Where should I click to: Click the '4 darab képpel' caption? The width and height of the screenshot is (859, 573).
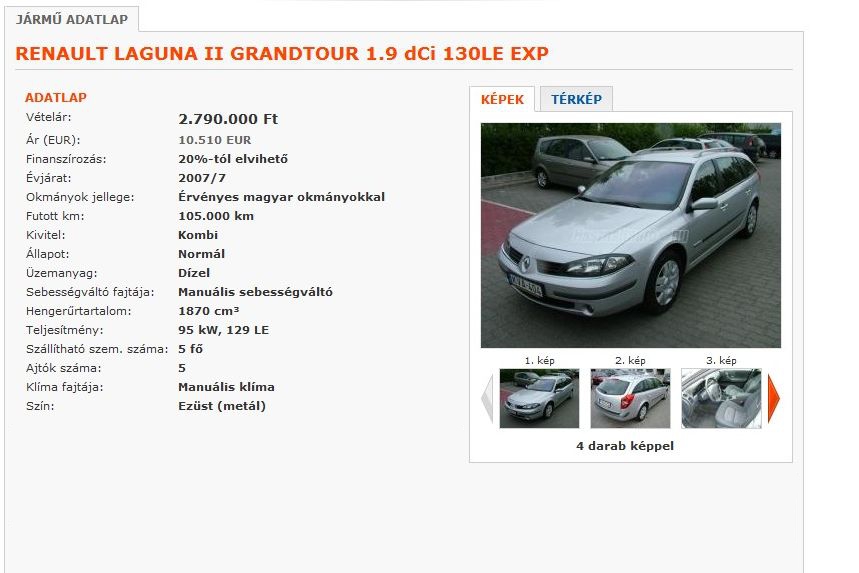pyautogui.click(x=625, y=446)
